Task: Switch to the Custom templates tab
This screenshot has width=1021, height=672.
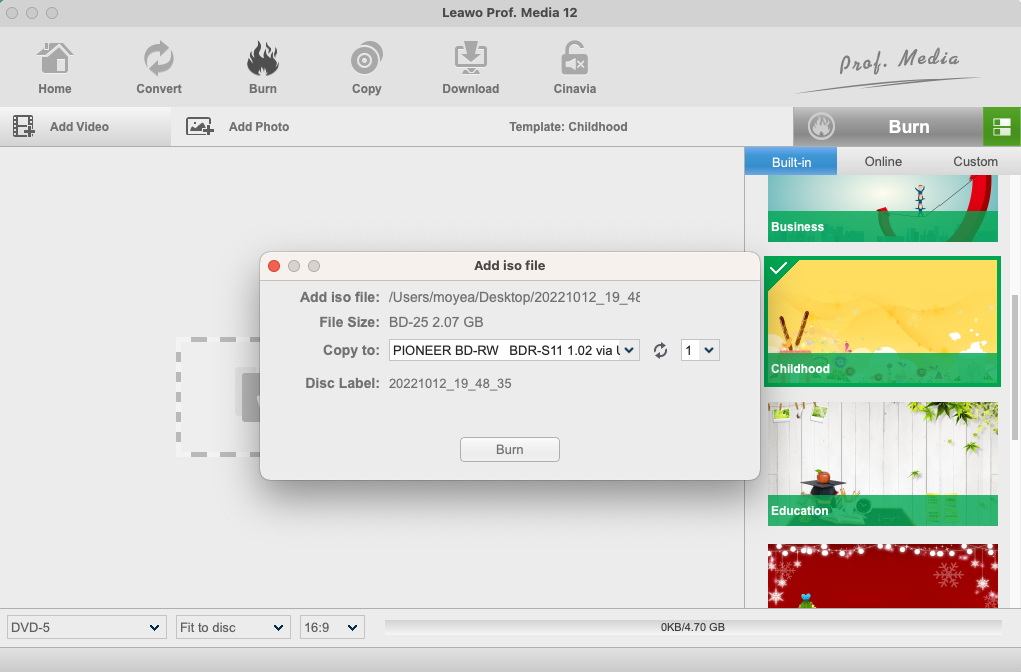Action: coord(975,161)
